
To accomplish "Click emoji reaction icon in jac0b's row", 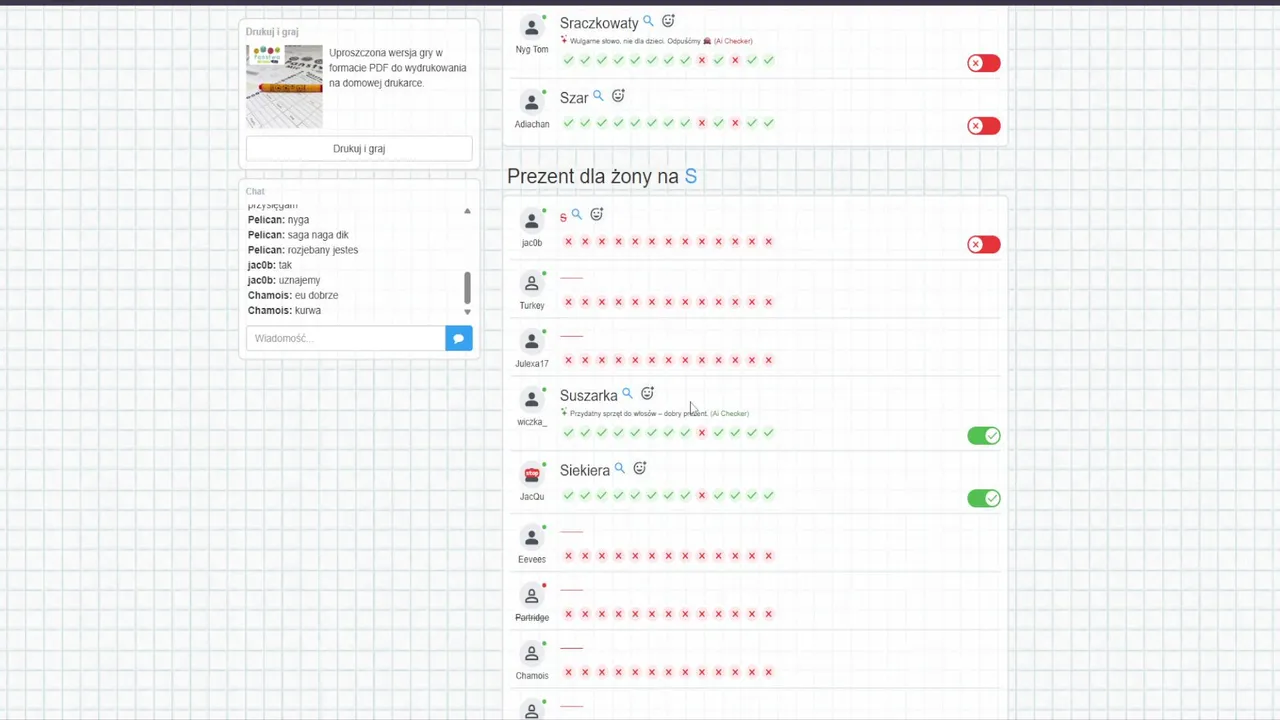I will pos(597,214).
